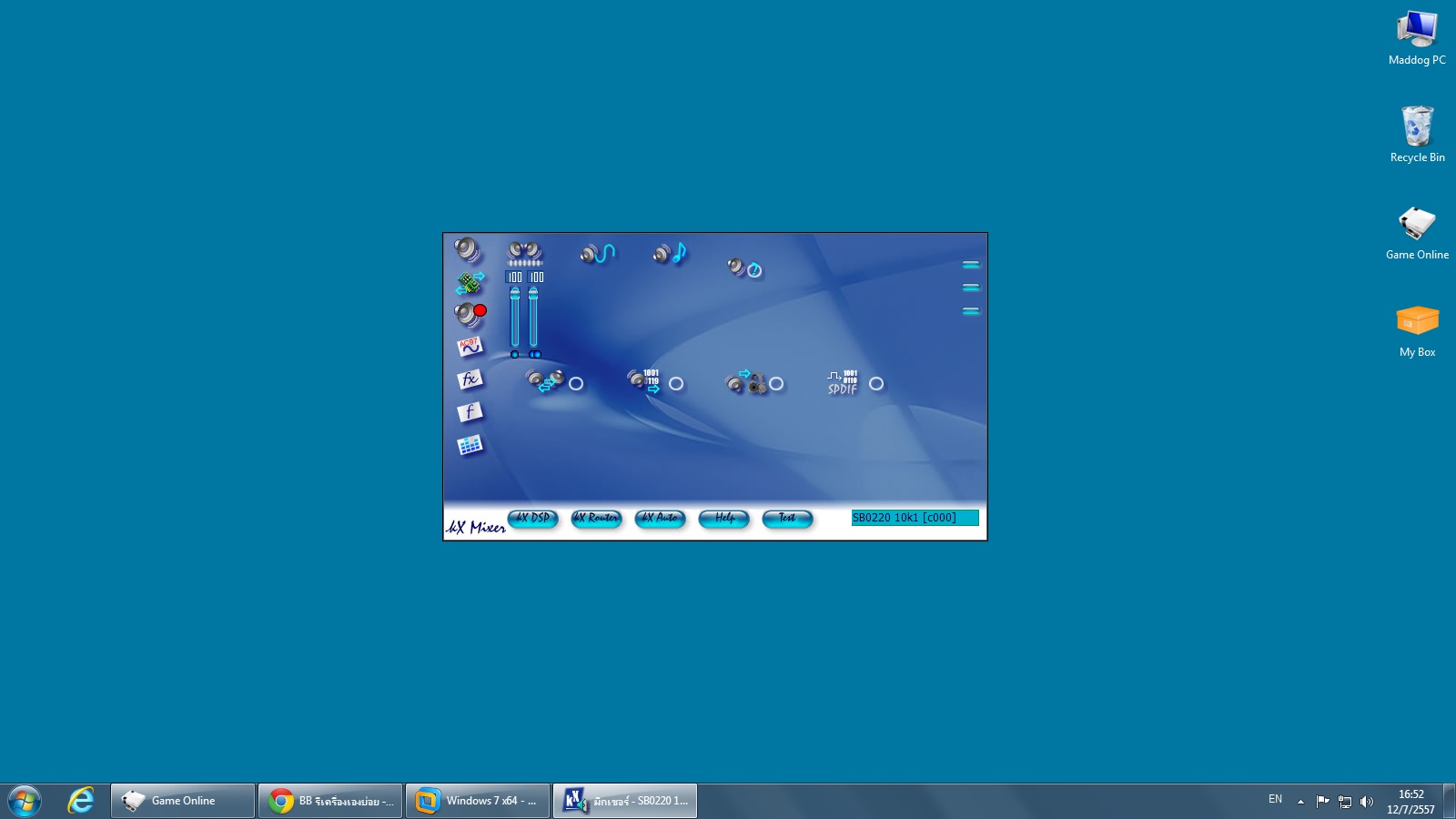
Task: Click the topmost cyan bar on the mixer's right edge
Action: (971, 265)
